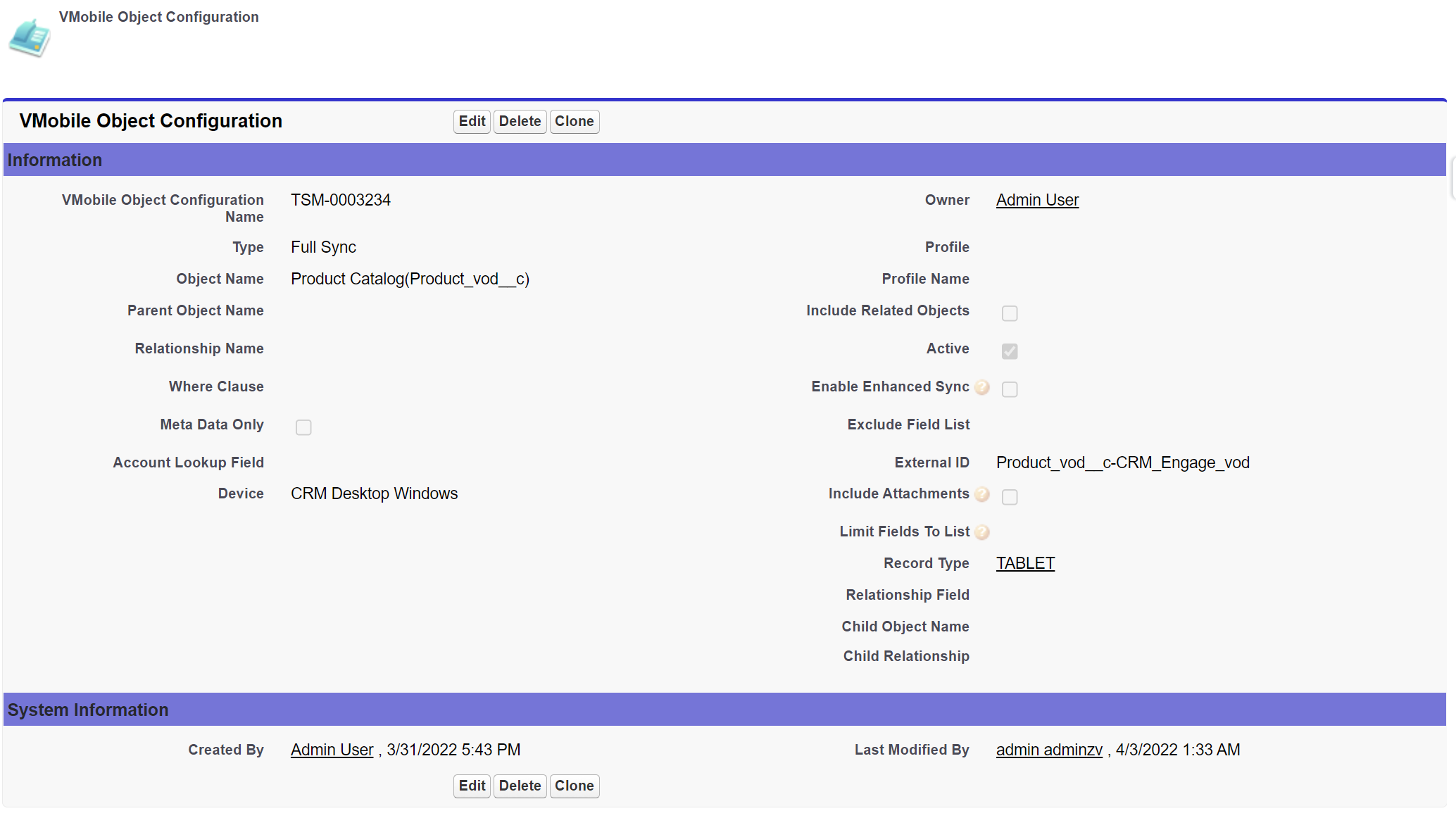The width and height of the screenshot is (1456, 818).
Task: Open the Owner Admin User link
Action: pyautogui.click(x=1037, y=200)
